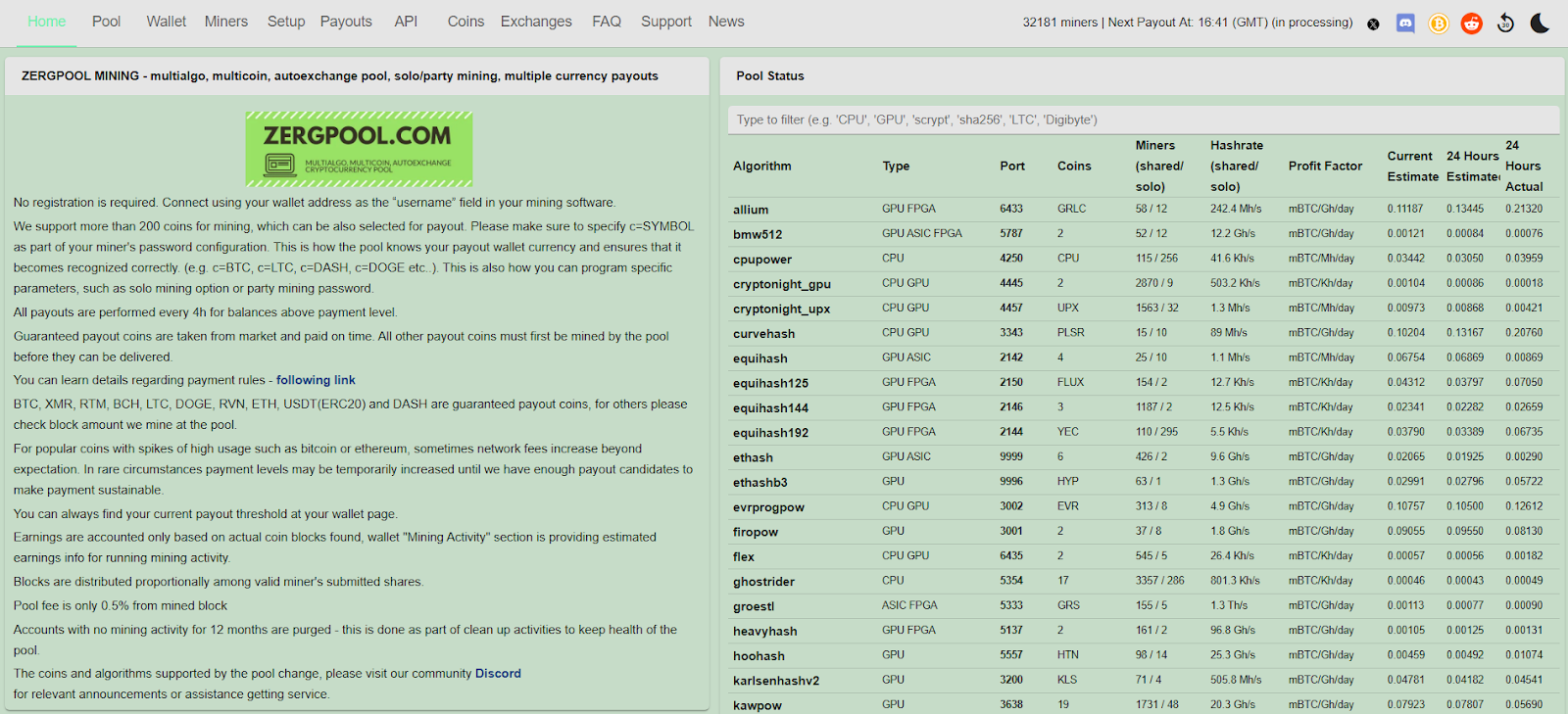Viewport: 1568px width, 714px height.
Task: Sort table by Coins column header
Action: point(1074,166)
